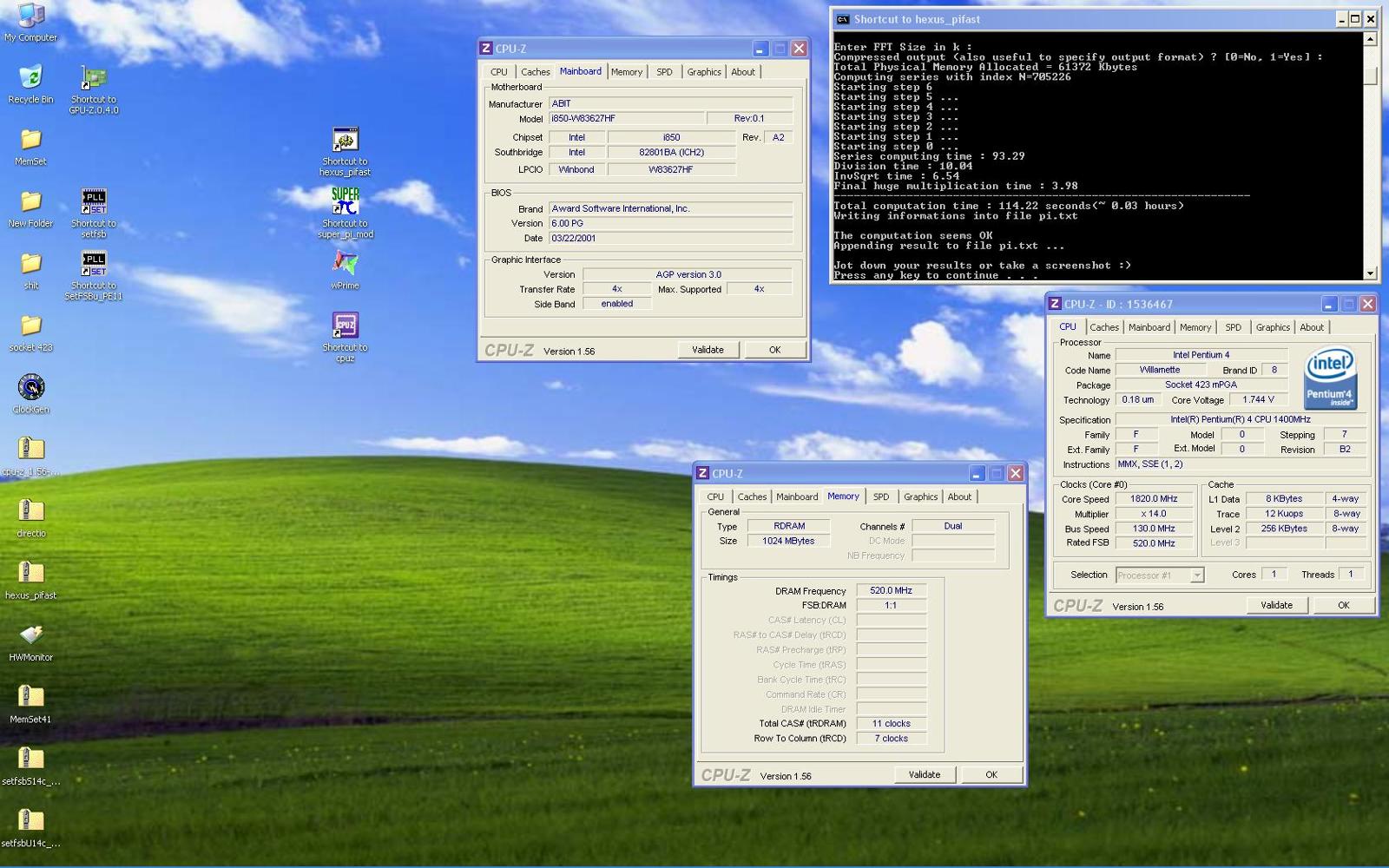
Task: Click OK in CPU-Z ID 1536467 window
Action: click(1344, 605)
